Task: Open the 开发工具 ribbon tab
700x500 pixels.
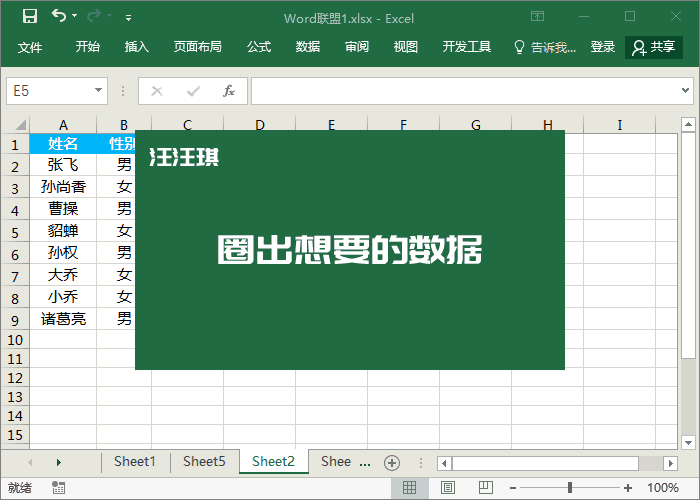Action: pos(467,47)
